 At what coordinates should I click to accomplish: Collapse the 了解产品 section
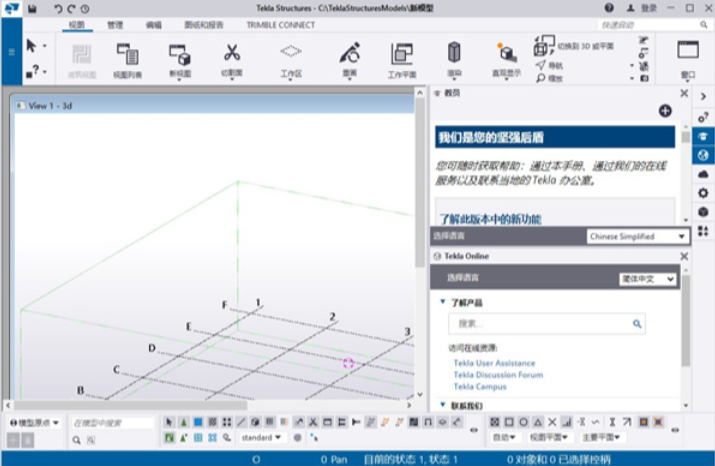443,302
